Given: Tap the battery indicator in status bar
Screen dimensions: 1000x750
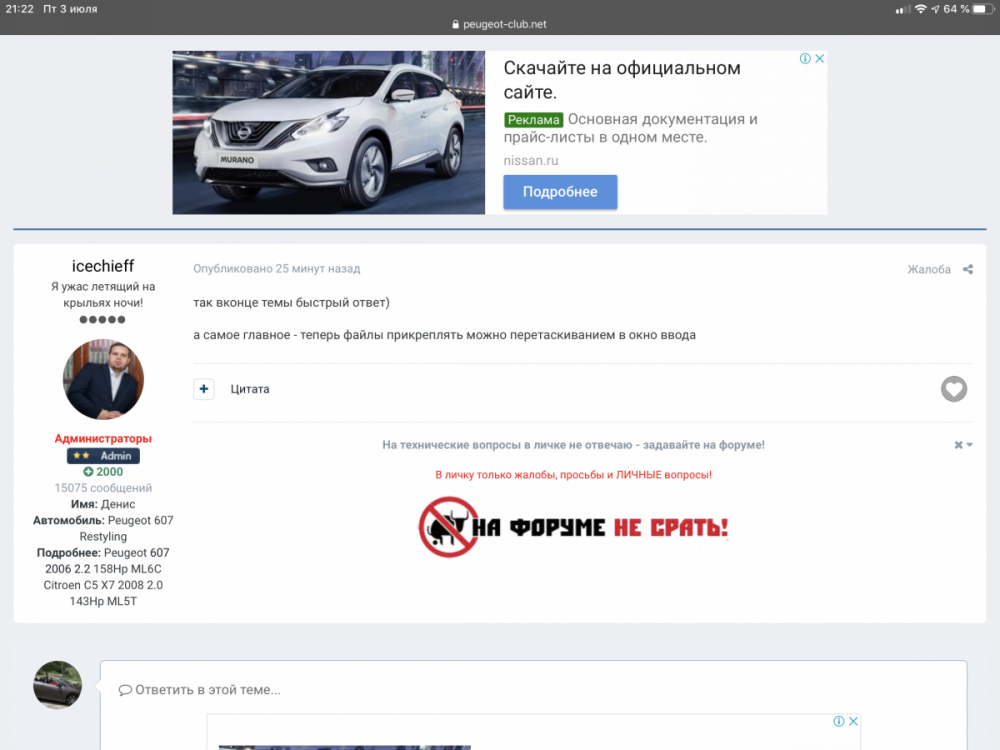Looking at the screenshot, I should tap(983, 9).
